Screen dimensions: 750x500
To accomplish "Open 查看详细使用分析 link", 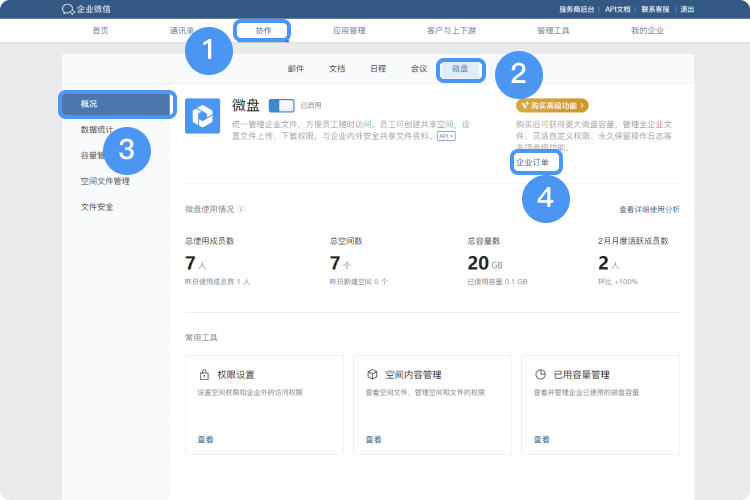I will click(649, 209).
